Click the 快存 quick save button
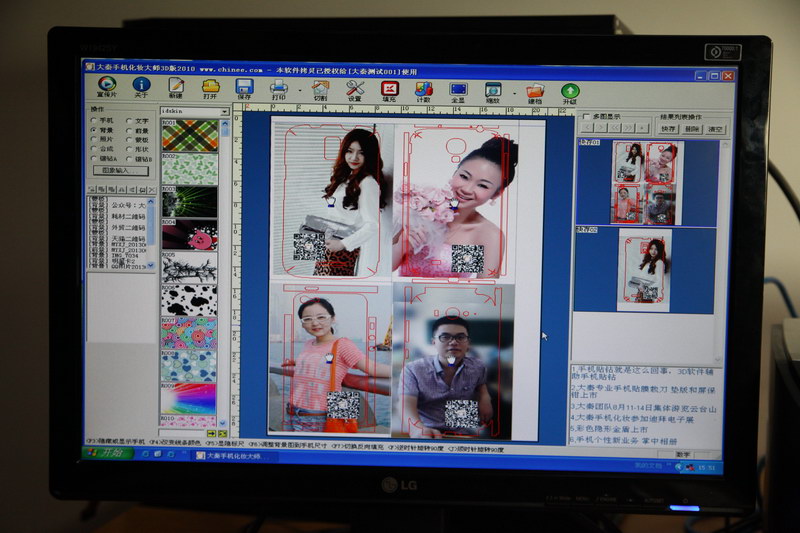The height and width of the screenshot is (533, 800). (668, 129)
